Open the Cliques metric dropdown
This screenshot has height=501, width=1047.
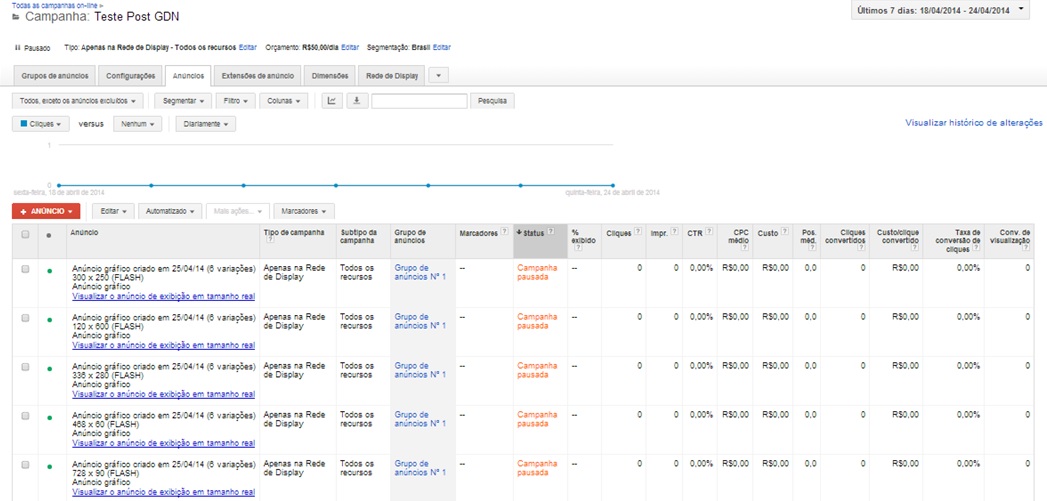[x=41, y=124]
